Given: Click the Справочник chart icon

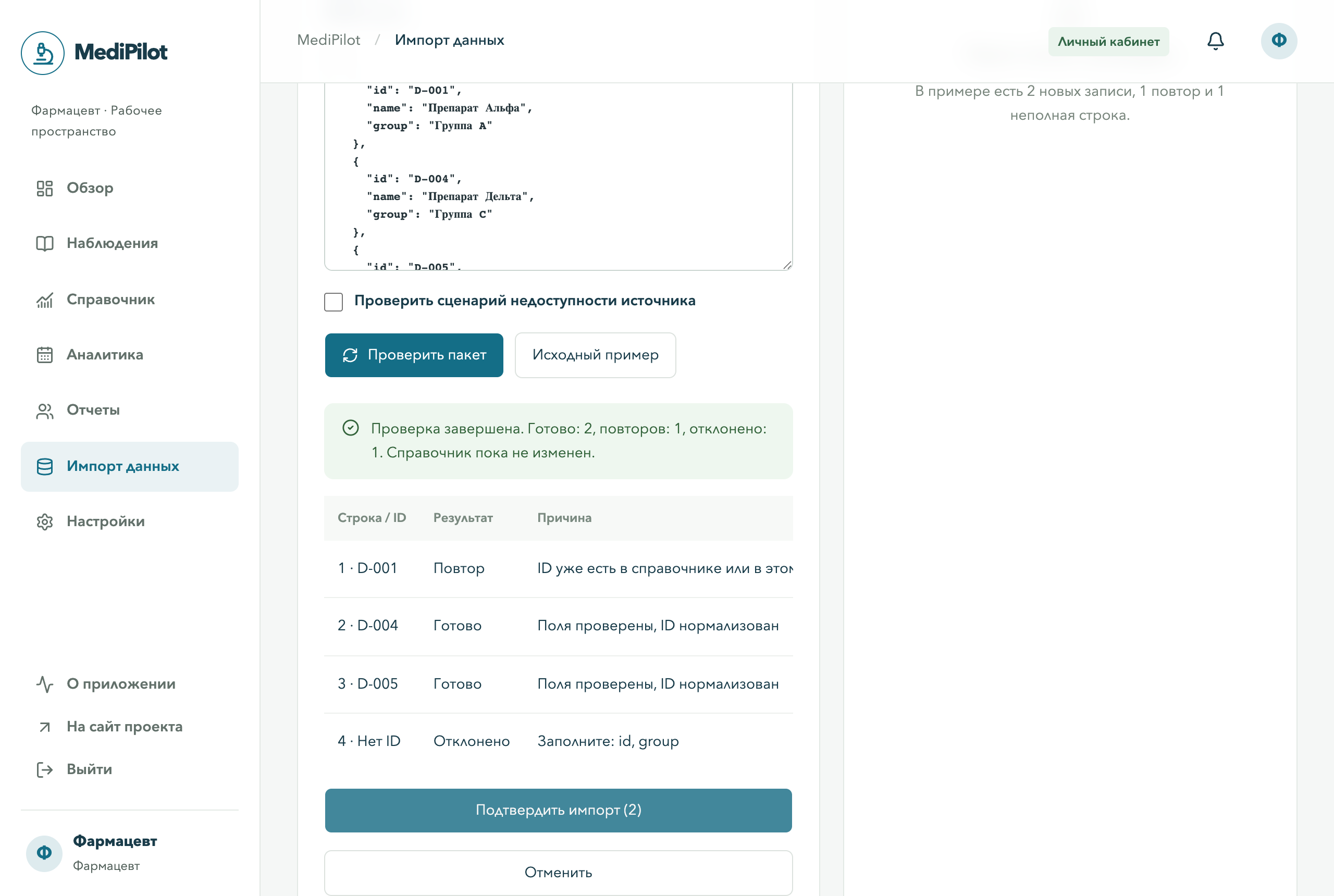Looking at the screenshot, I should coord(45,300).
